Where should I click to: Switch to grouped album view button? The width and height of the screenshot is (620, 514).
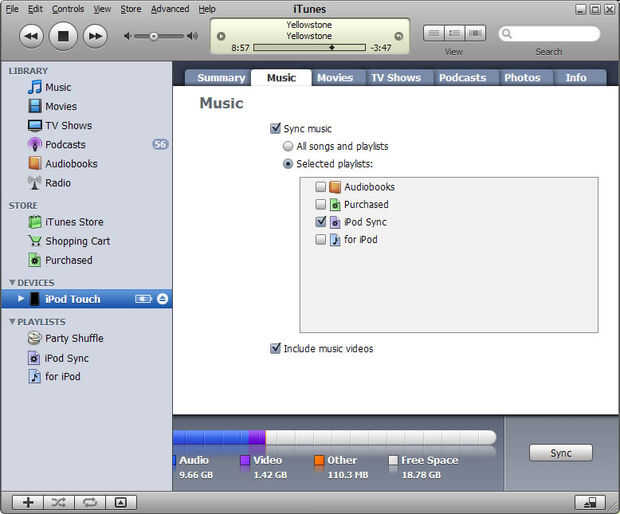[x=454, y=33]
